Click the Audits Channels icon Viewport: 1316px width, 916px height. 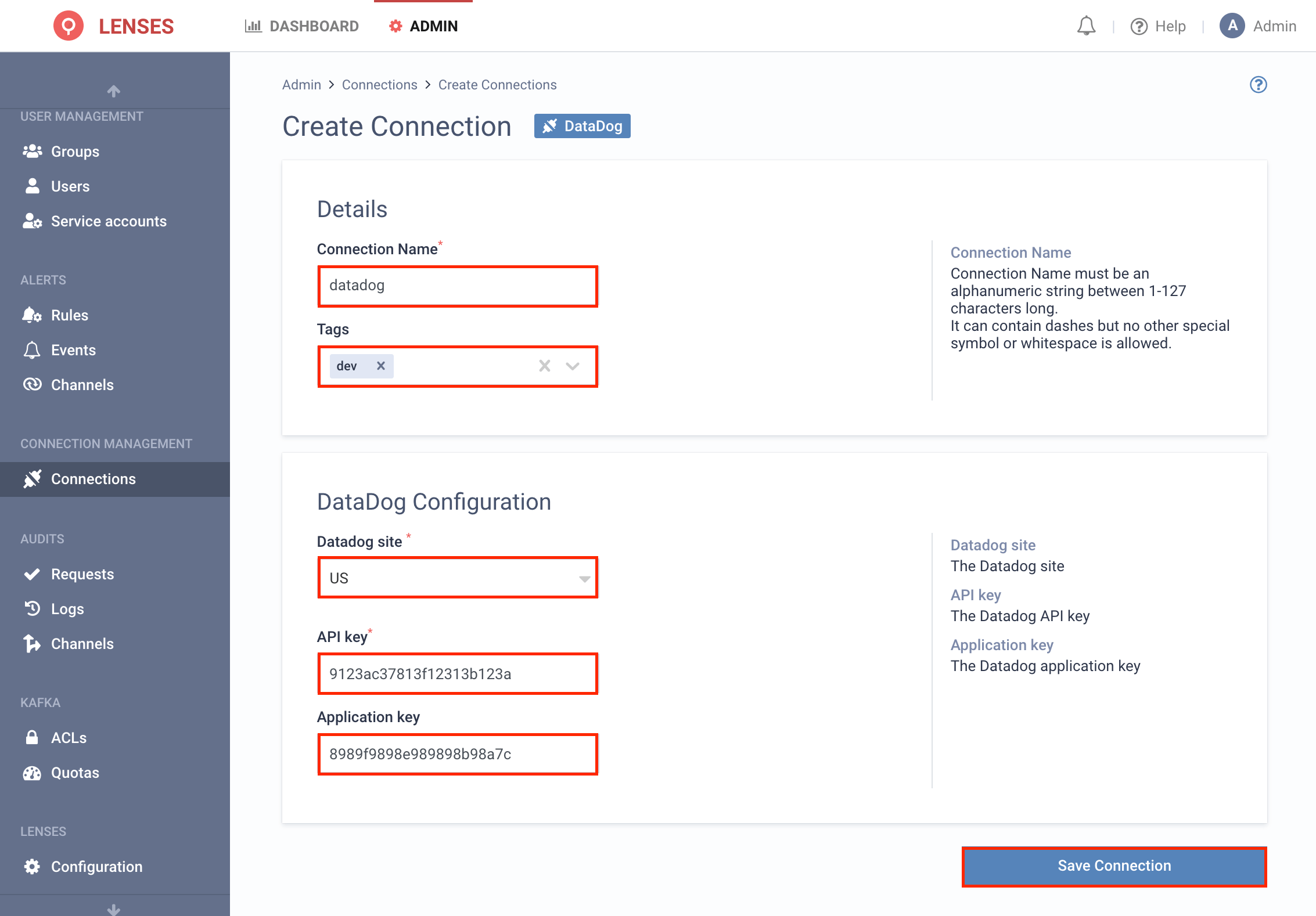[x=32, y=644]
